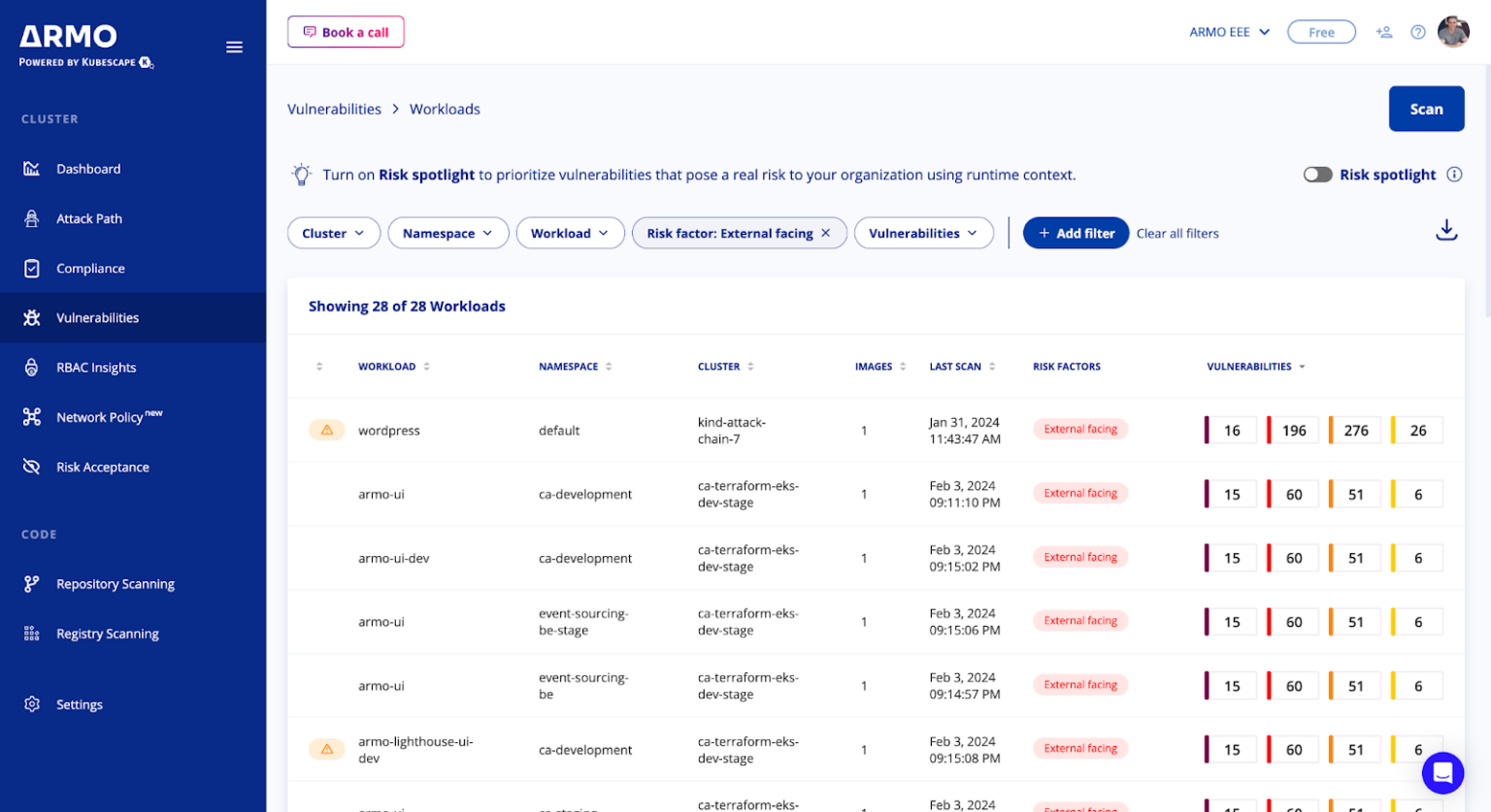Click the Scan button
This screenshot has height=812, width=1491.
click(1426, 109)
